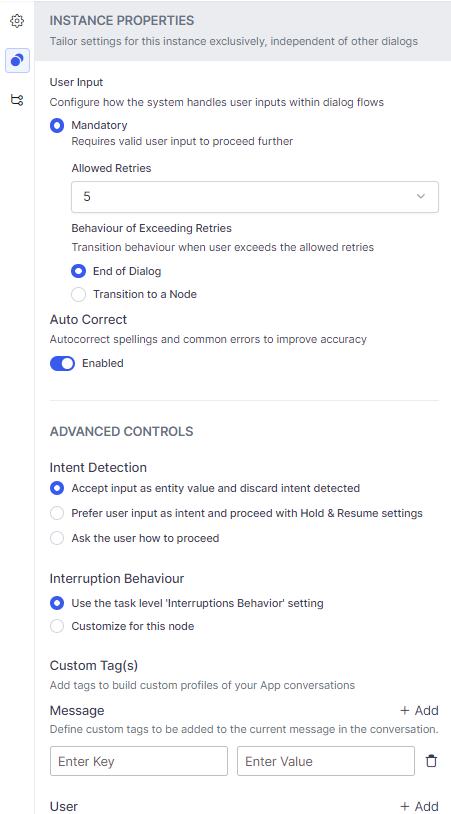Open the connections icon in sidebar
The width and height of the screenshot is (451, 814).
[17, 100]
